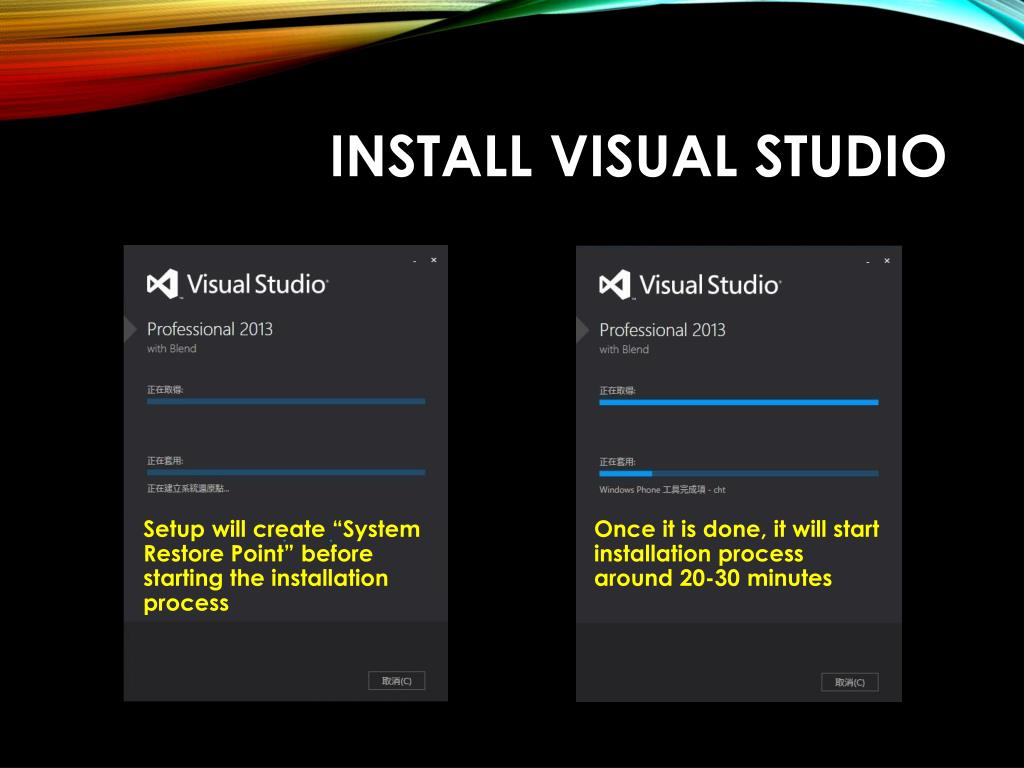This screenshot has height=768, width=1024.
Task: Click '正在取得:' label in right installer
Action: click(x=618, y=391)
